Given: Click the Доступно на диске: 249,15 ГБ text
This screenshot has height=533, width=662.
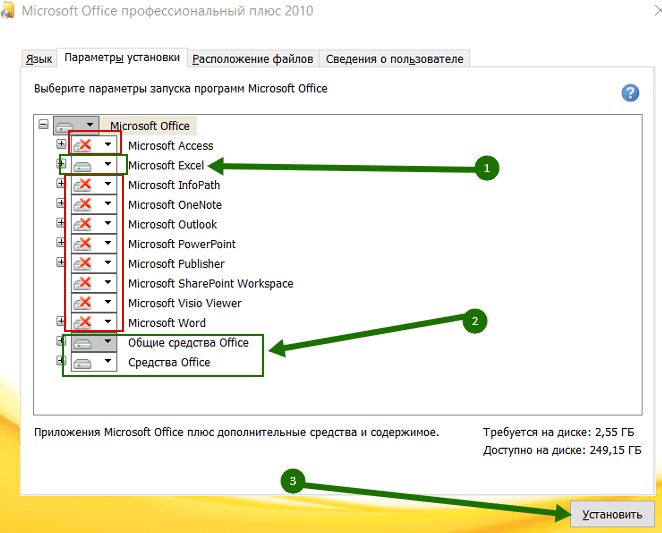Looking at the screenshot, I should pyautogui.click(x=562, y=450).
